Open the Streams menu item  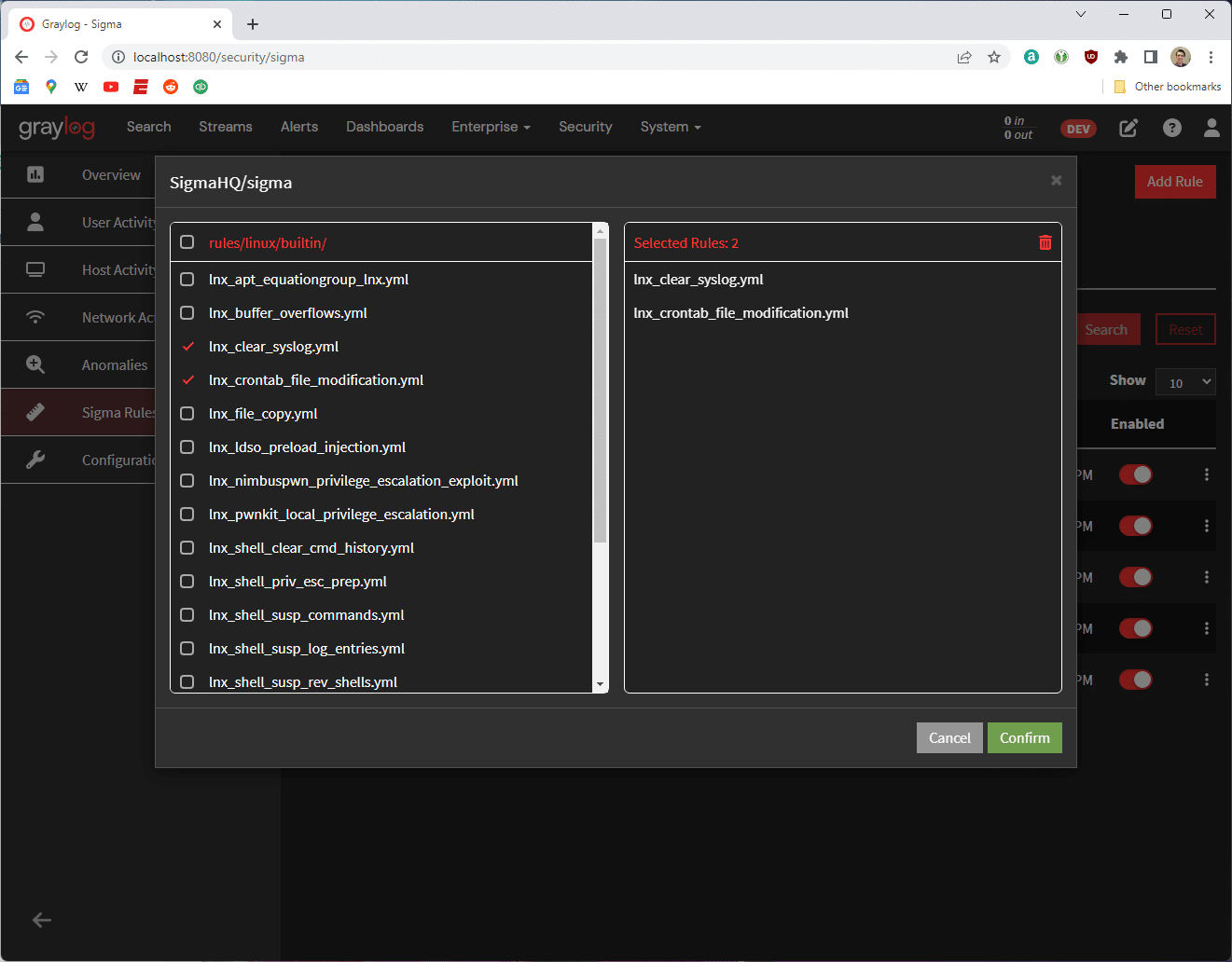225,127
